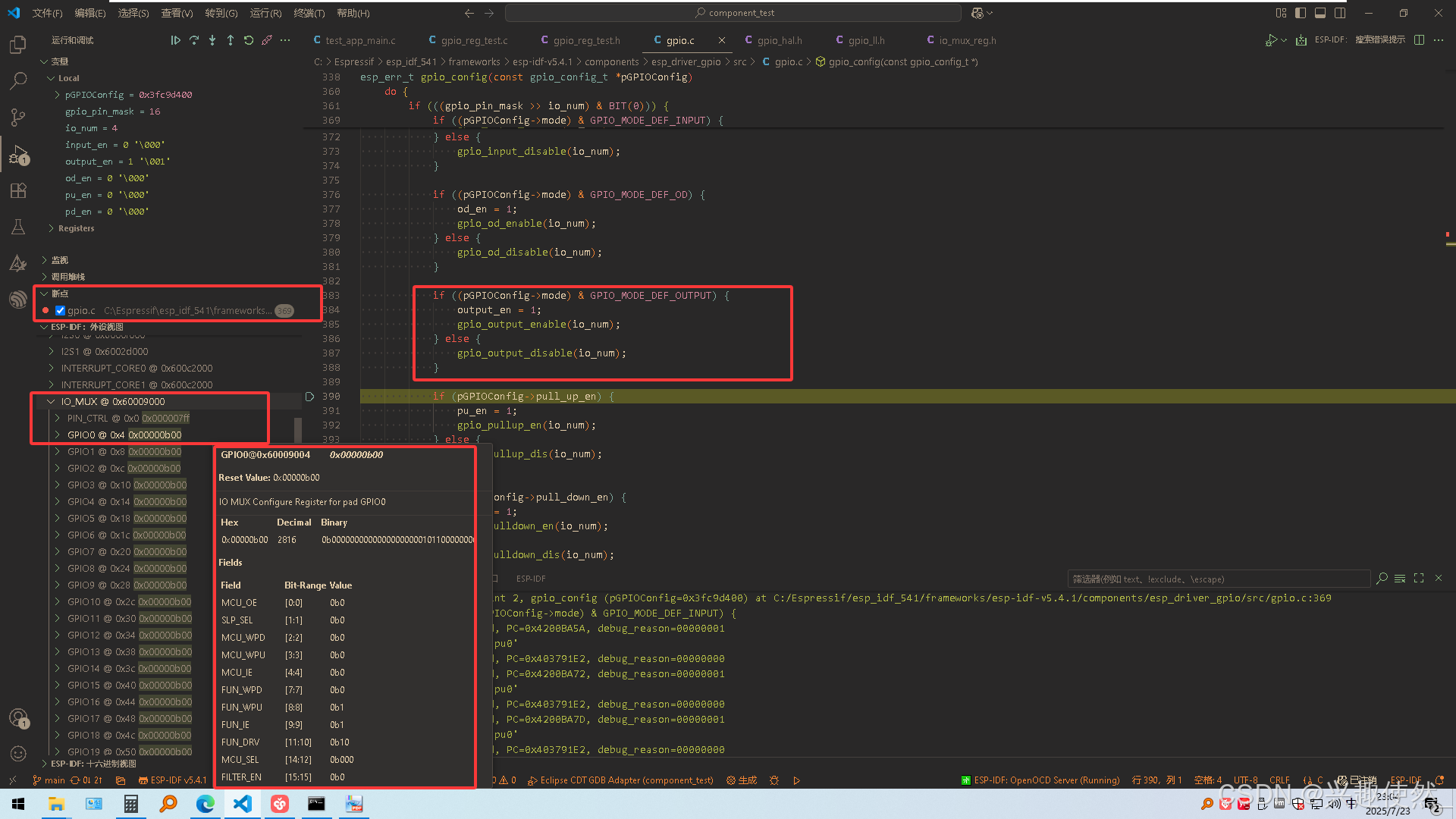Open the 编辑(E) menu
Viewport: 1456px width, 819px height.
90,13
